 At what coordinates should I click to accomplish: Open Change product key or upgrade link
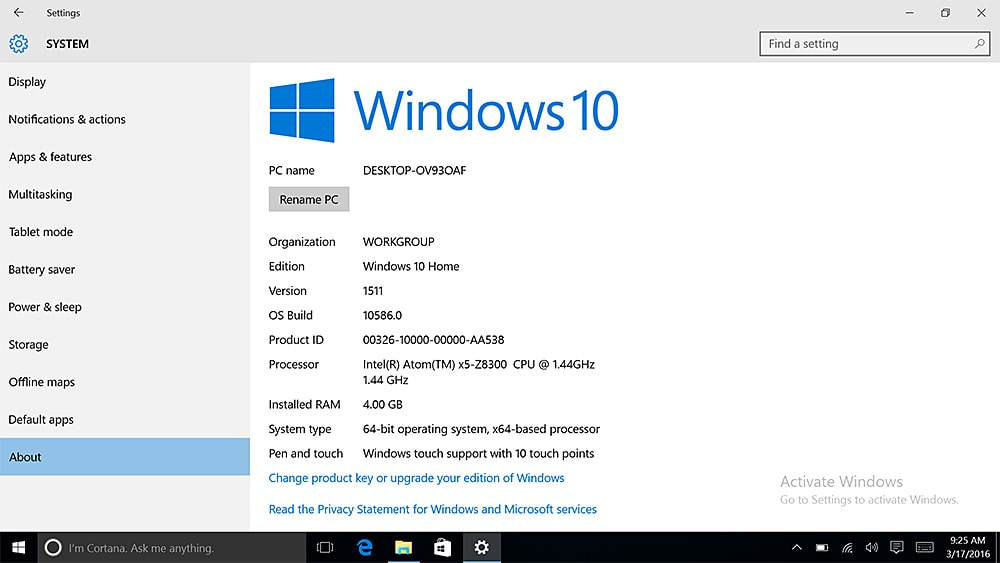(416, 478)
